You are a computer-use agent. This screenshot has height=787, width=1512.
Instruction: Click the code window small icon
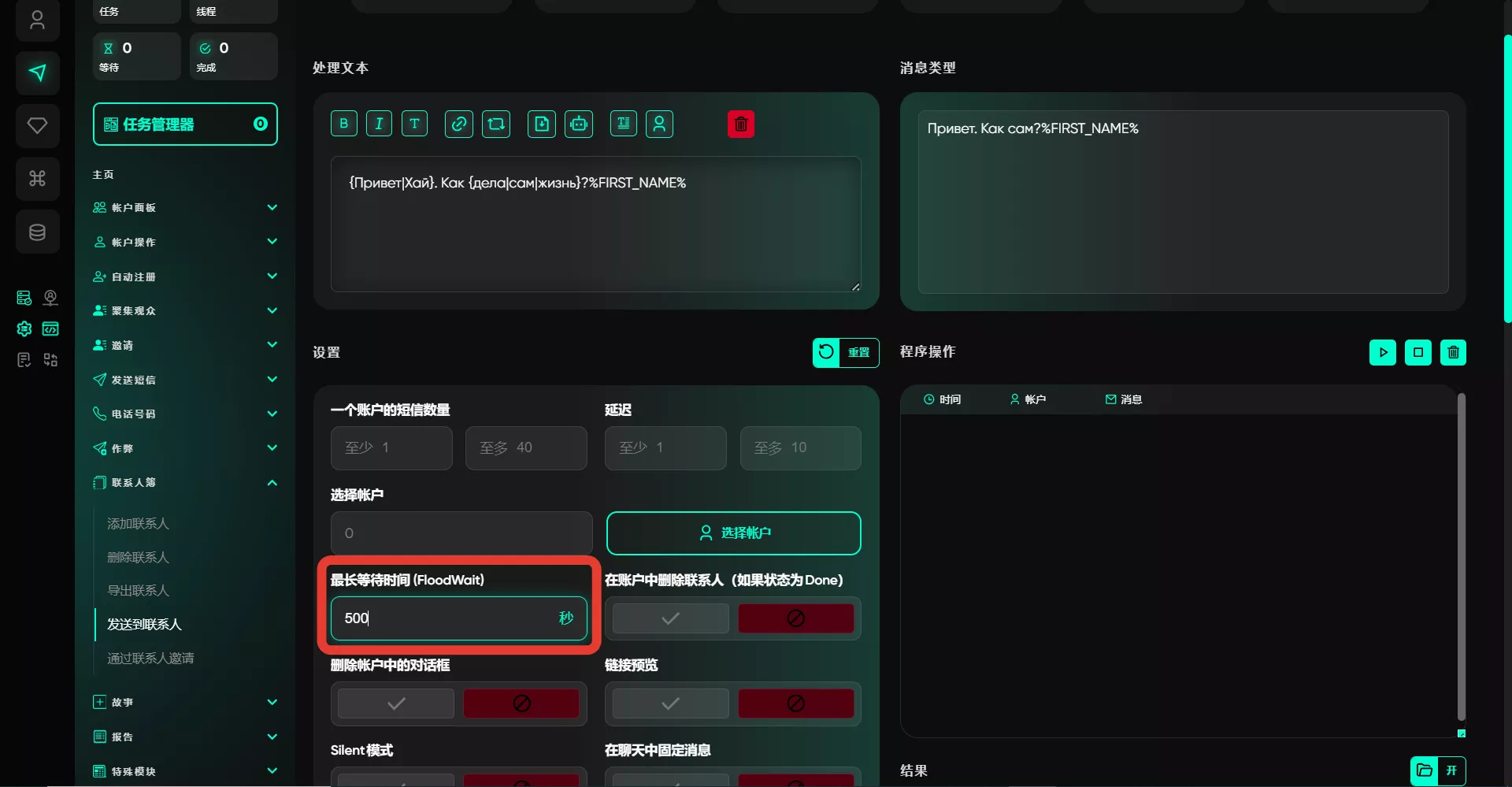point(50,329)
